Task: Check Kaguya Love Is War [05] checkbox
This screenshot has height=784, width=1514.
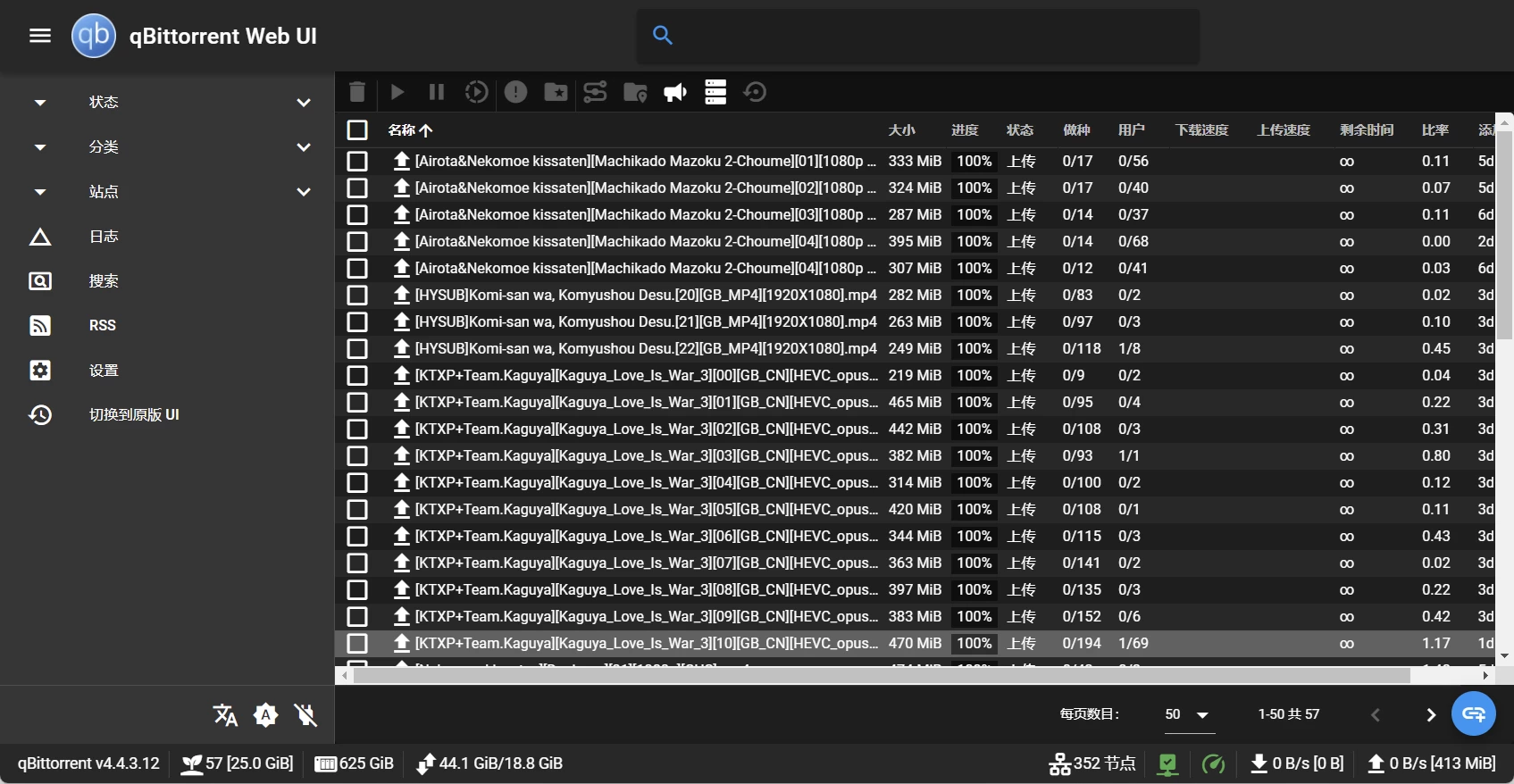Action: click(357, 510)
